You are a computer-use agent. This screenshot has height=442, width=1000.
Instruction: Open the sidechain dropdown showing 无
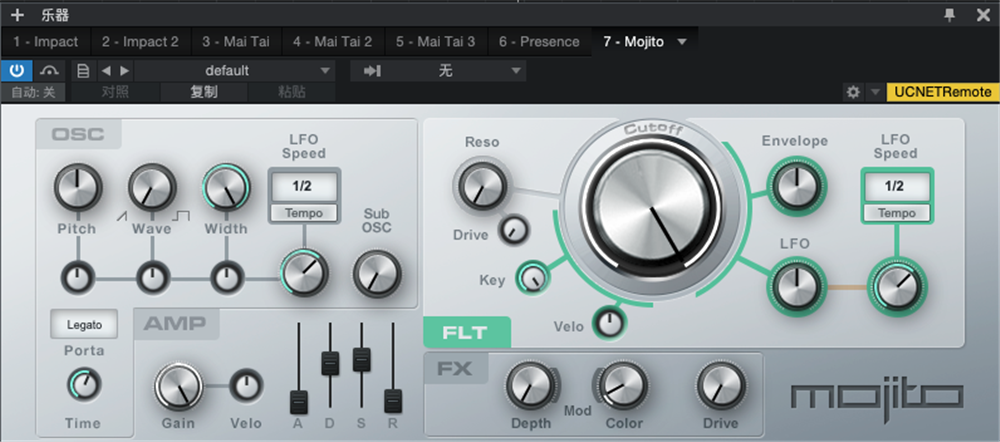(x=453, y=70)
